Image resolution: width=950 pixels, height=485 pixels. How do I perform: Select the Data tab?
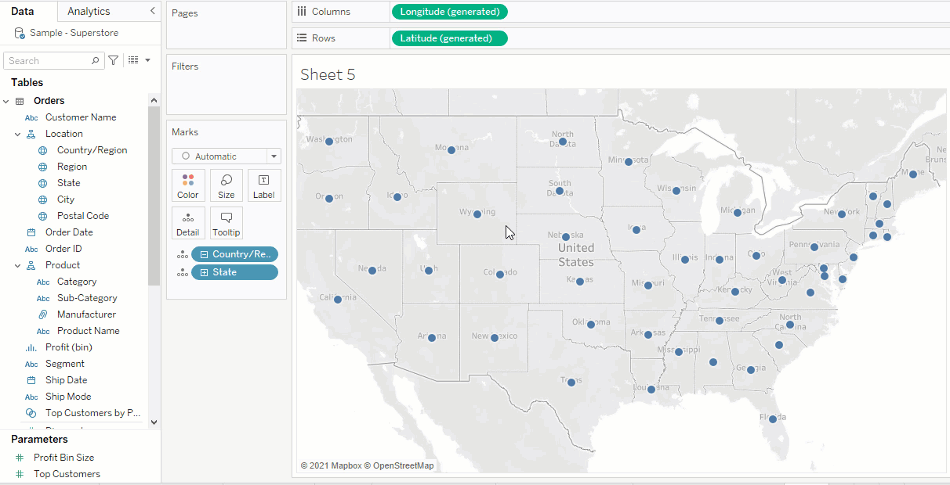pos(23,11)
